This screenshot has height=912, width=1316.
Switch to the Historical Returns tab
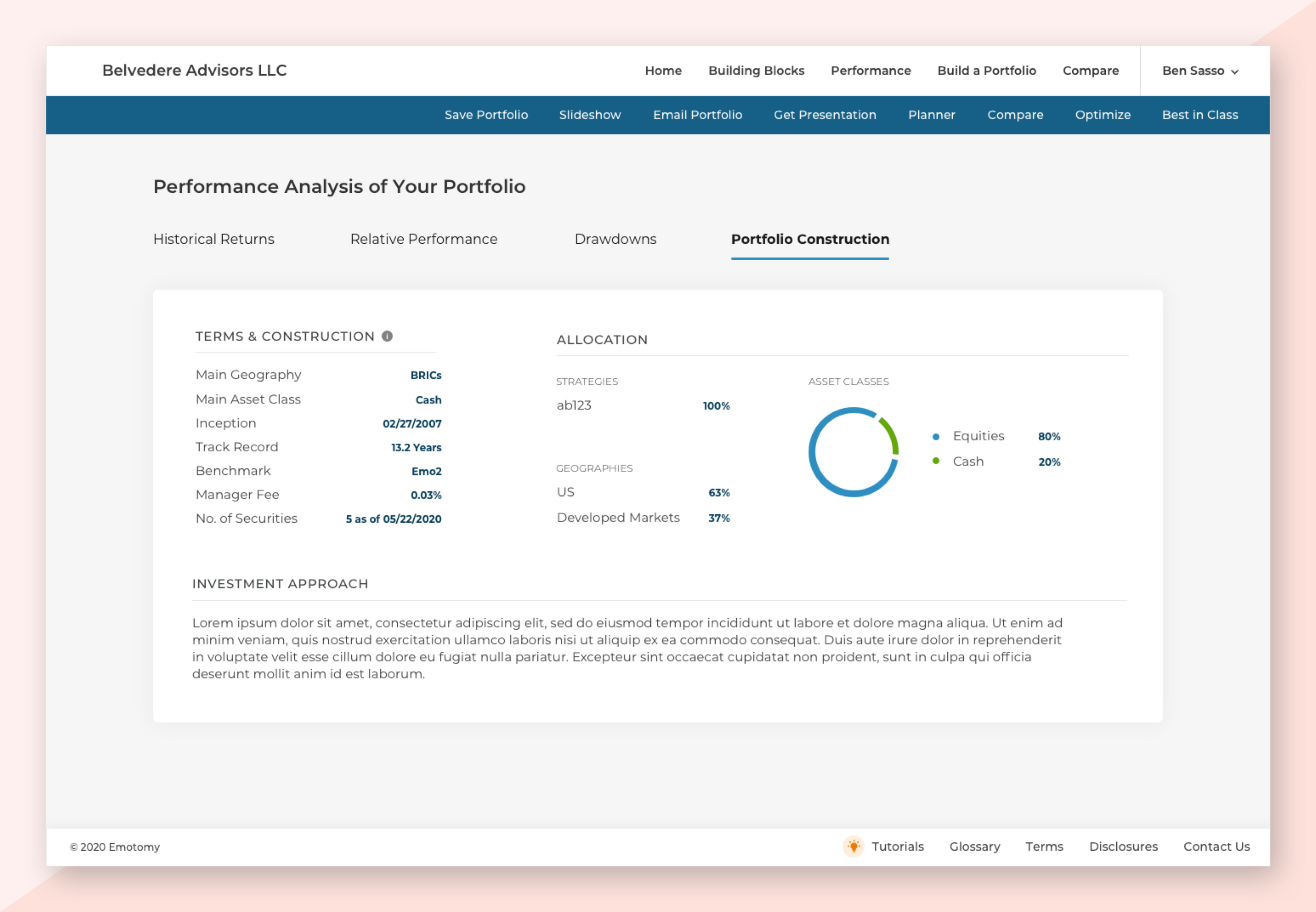pyautogui.click(x=214, y=239)
